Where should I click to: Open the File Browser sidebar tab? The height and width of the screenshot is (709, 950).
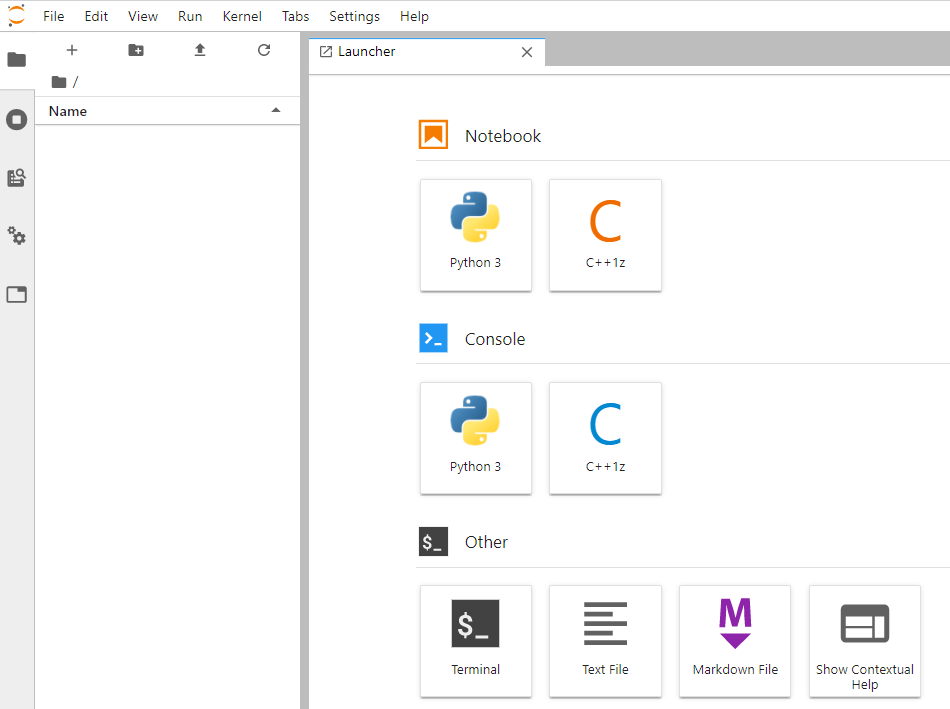(16, 59)
